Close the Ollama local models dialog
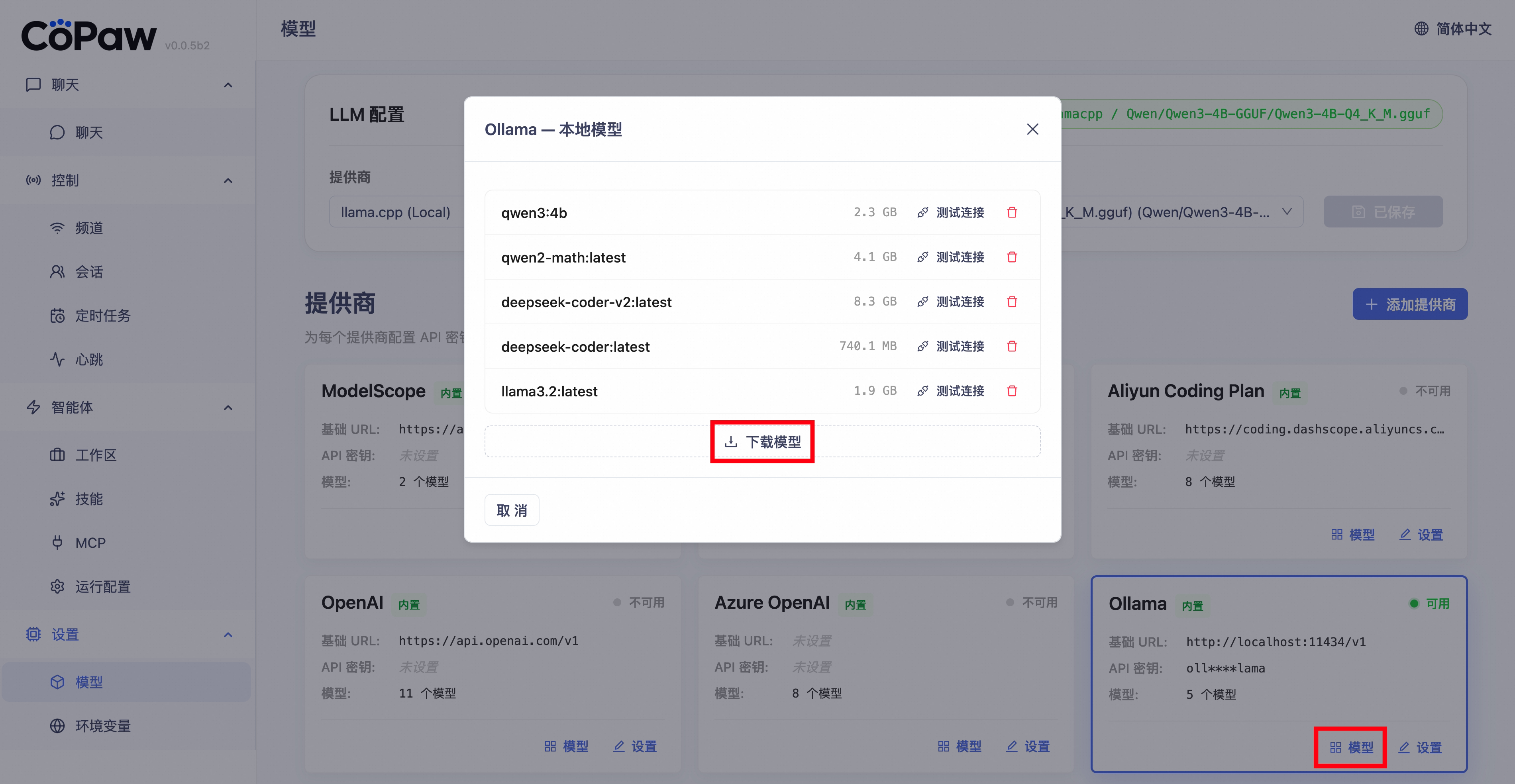 (1032, 129)
